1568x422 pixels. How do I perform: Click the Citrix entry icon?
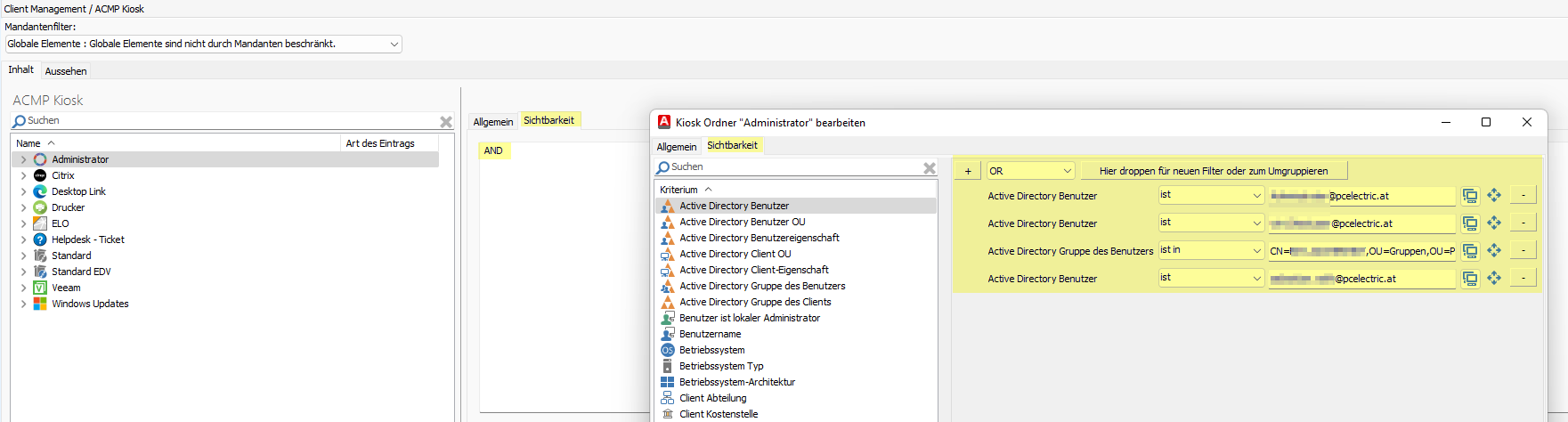pyautogui.click(x=40, y=175)
